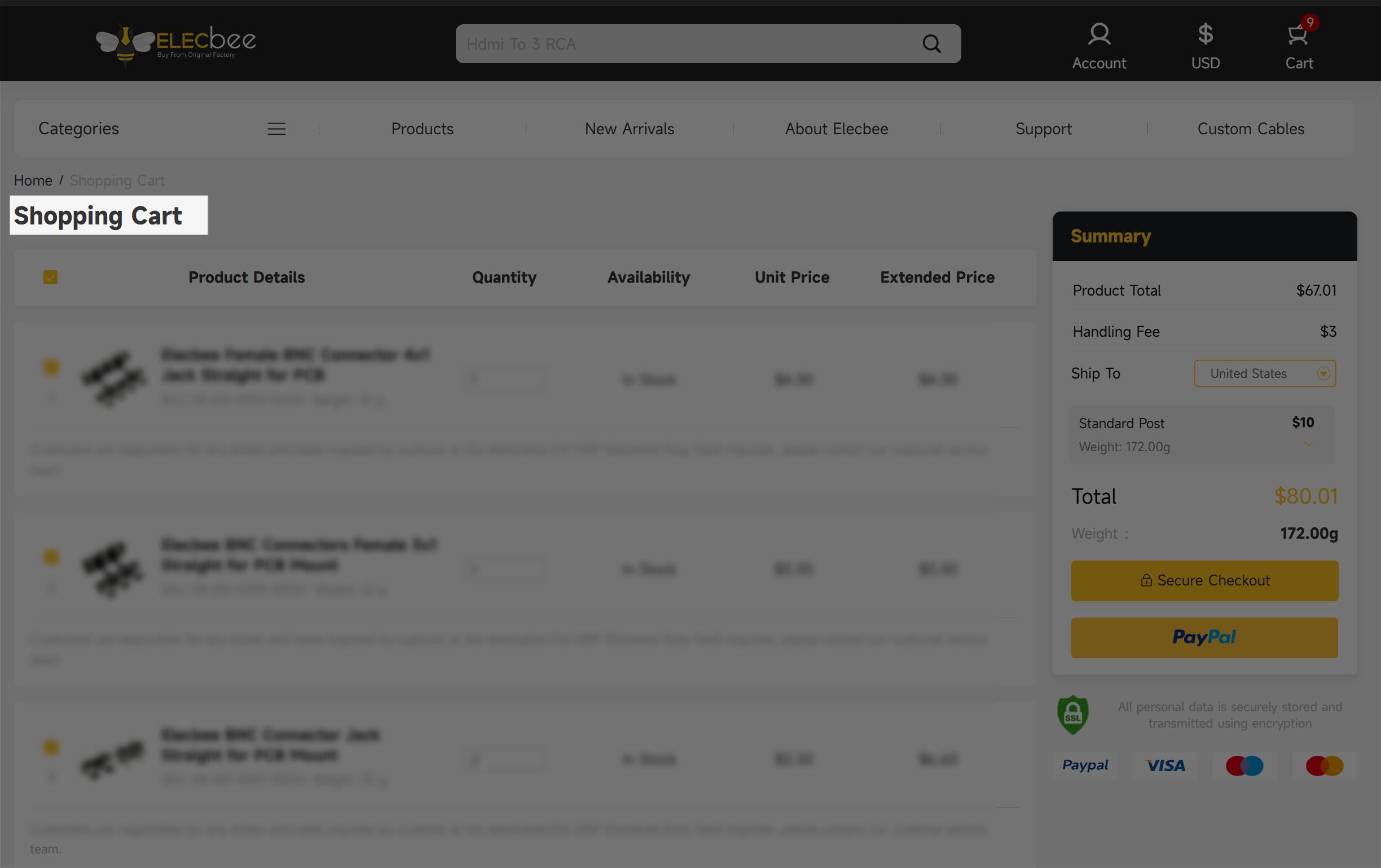Click the USD dollar currency icon
This screenshot has width=1381, height=868.
pyautogui.click(x=1205, y=34)
